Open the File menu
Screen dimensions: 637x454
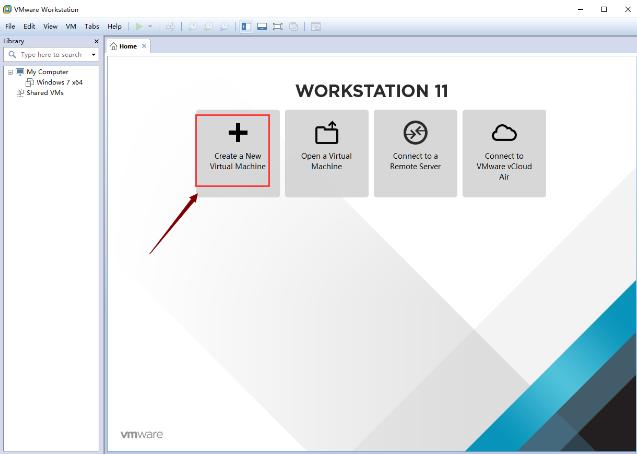coord(10,26)
